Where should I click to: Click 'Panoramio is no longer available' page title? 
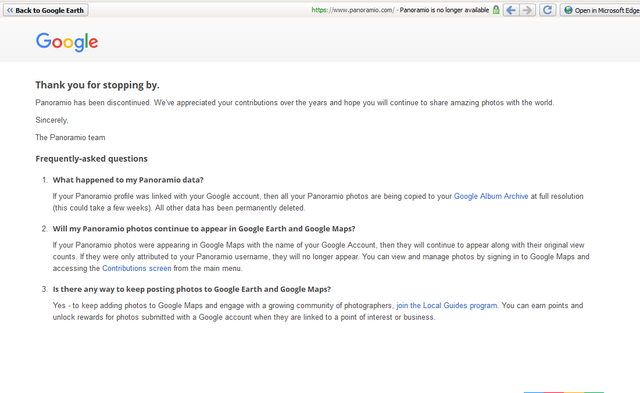[x=444, y=10]
